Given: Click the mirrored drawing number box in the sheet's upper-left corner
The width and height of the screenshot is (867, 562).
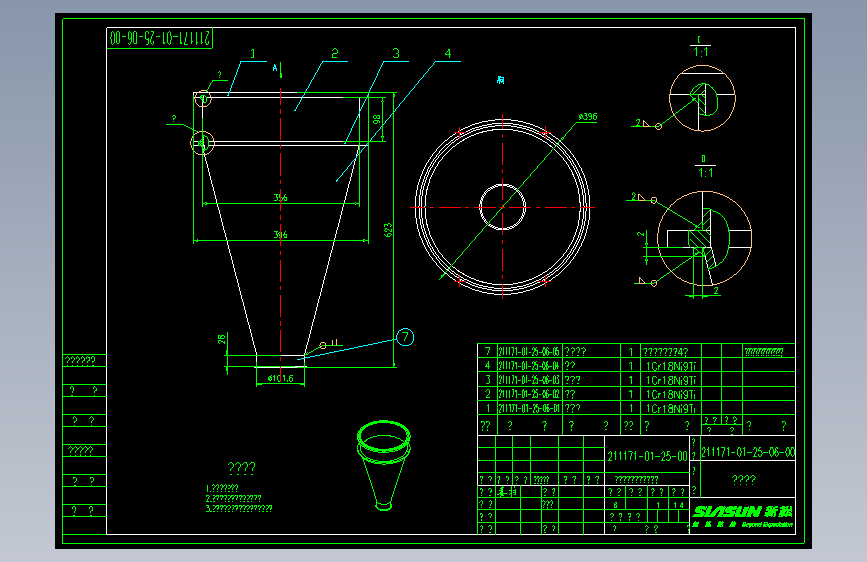Looking at the screenshot, I should (x=160, y=38).
